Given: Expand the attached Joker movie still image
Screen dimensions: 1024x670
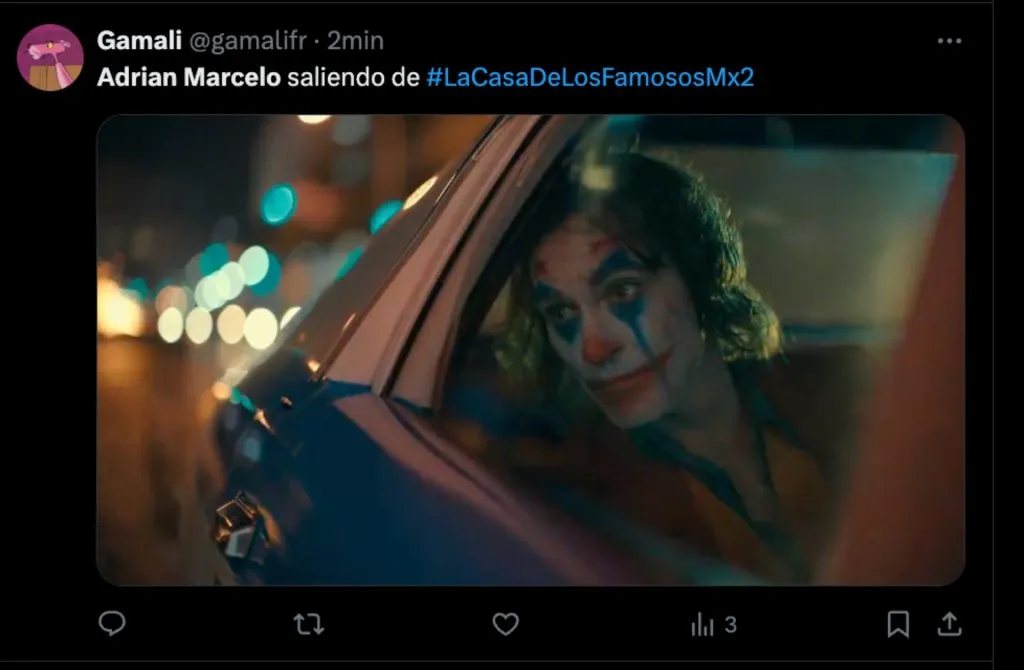Looking at the screenshot, I should (x=531, y=350).
